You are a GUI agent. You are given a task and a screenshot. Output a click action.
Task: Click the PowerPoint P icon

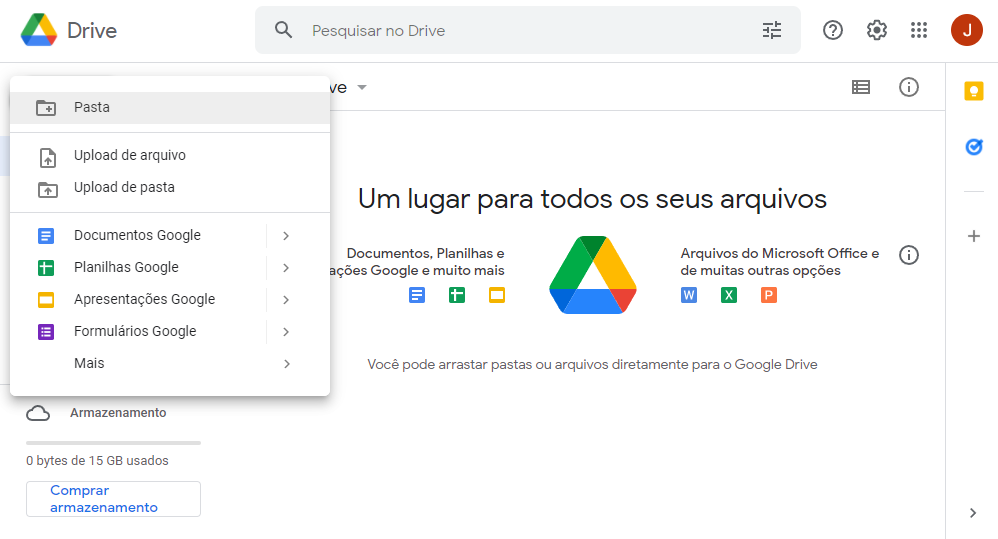point(769,295)
